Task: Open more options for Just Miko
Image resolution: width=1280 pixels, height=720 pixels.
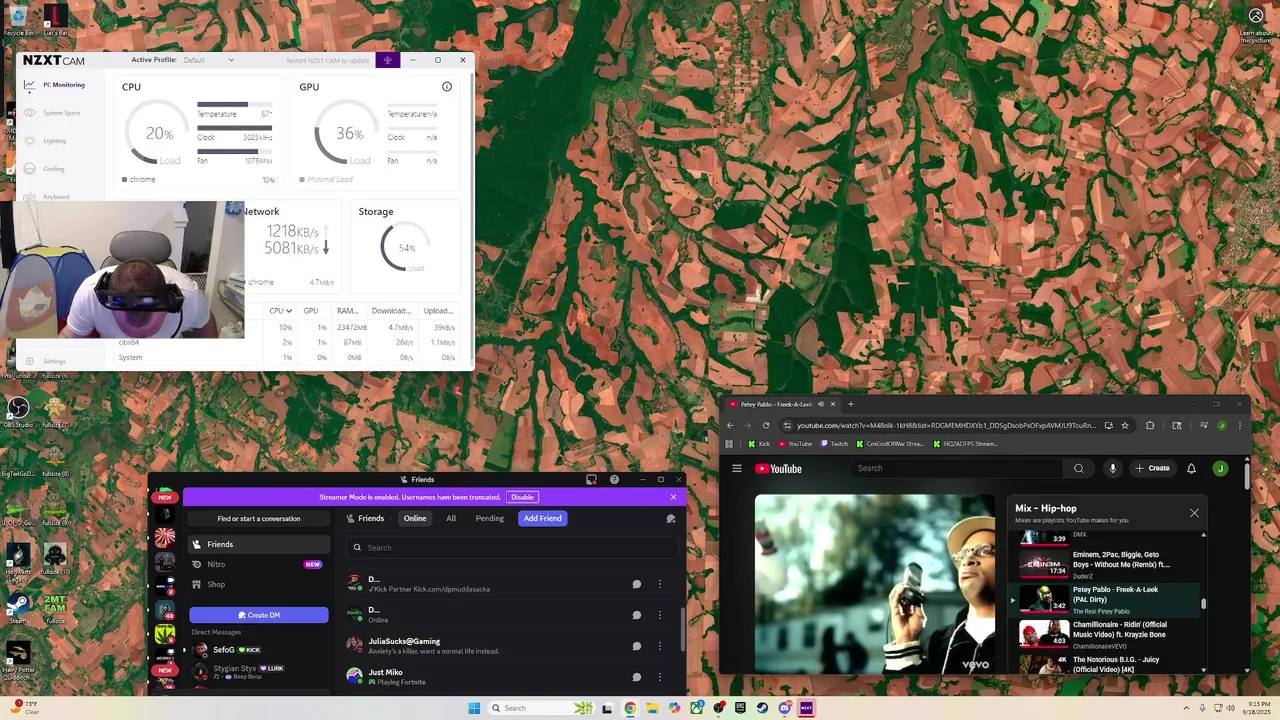Action: [660, 677]
